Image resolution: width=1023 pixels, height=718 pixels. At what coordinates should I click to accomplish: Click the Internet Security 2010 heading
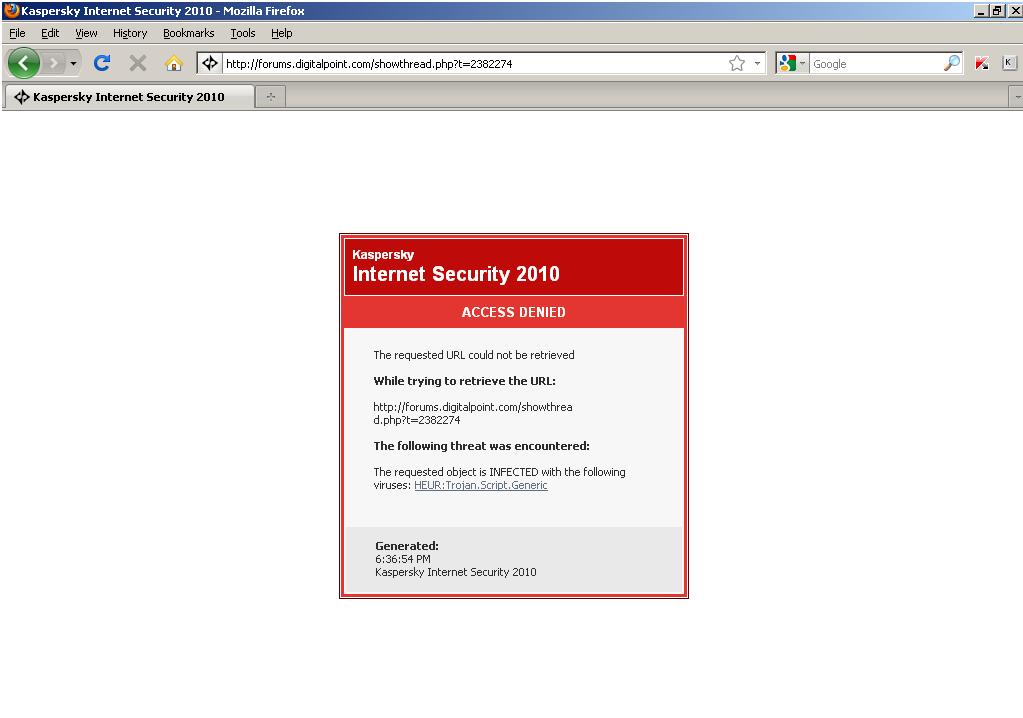tap(456, 274)
